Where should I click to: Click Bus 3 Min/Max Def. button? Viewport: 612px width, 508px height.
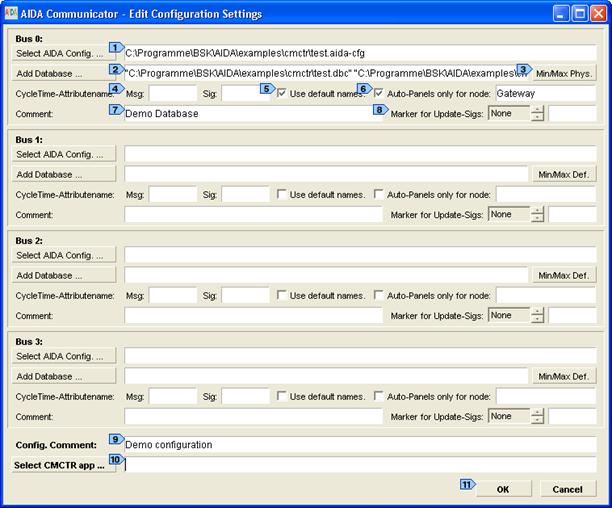(564, 377)
